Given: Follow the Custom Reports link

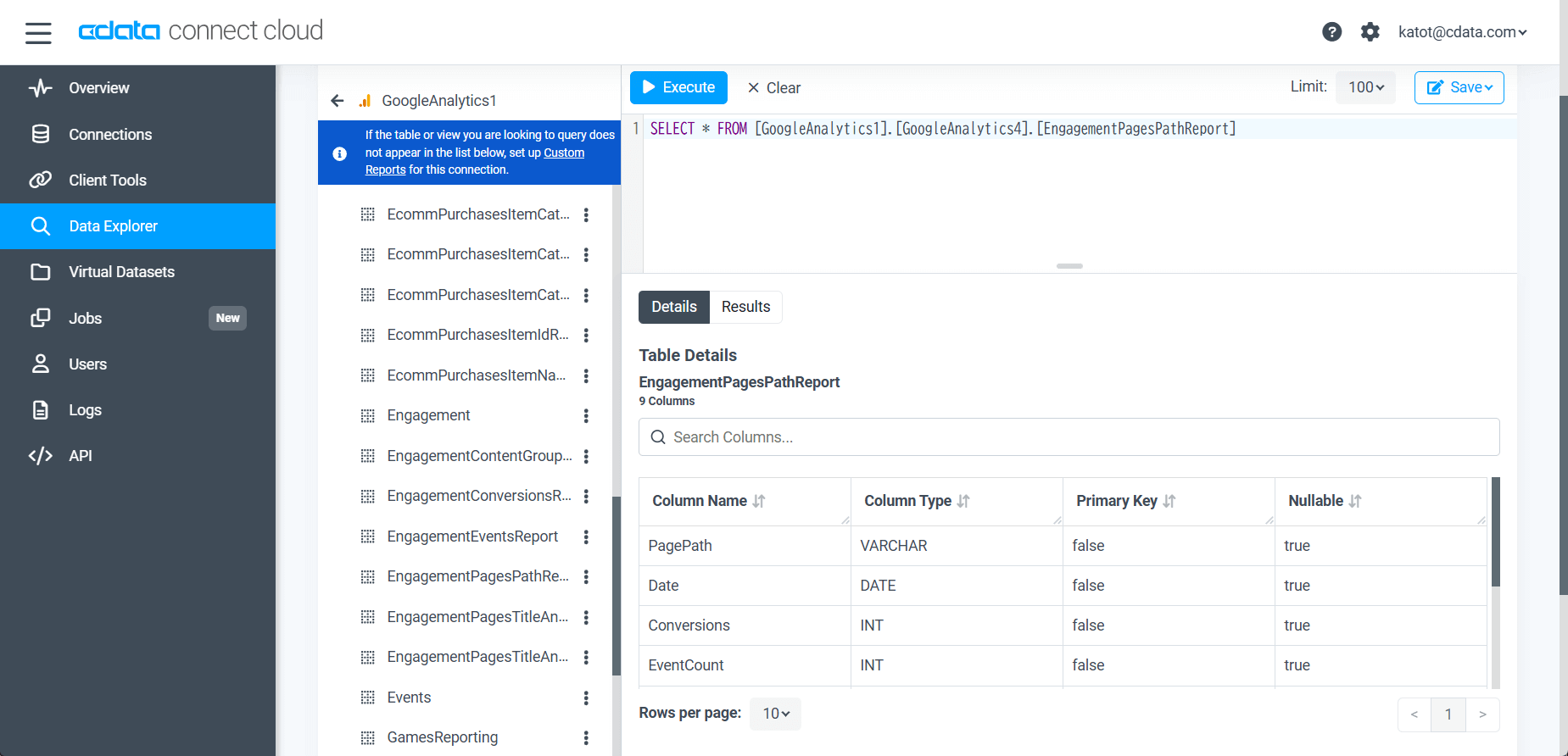Looking at the screenshot, I should coord(563,153).
